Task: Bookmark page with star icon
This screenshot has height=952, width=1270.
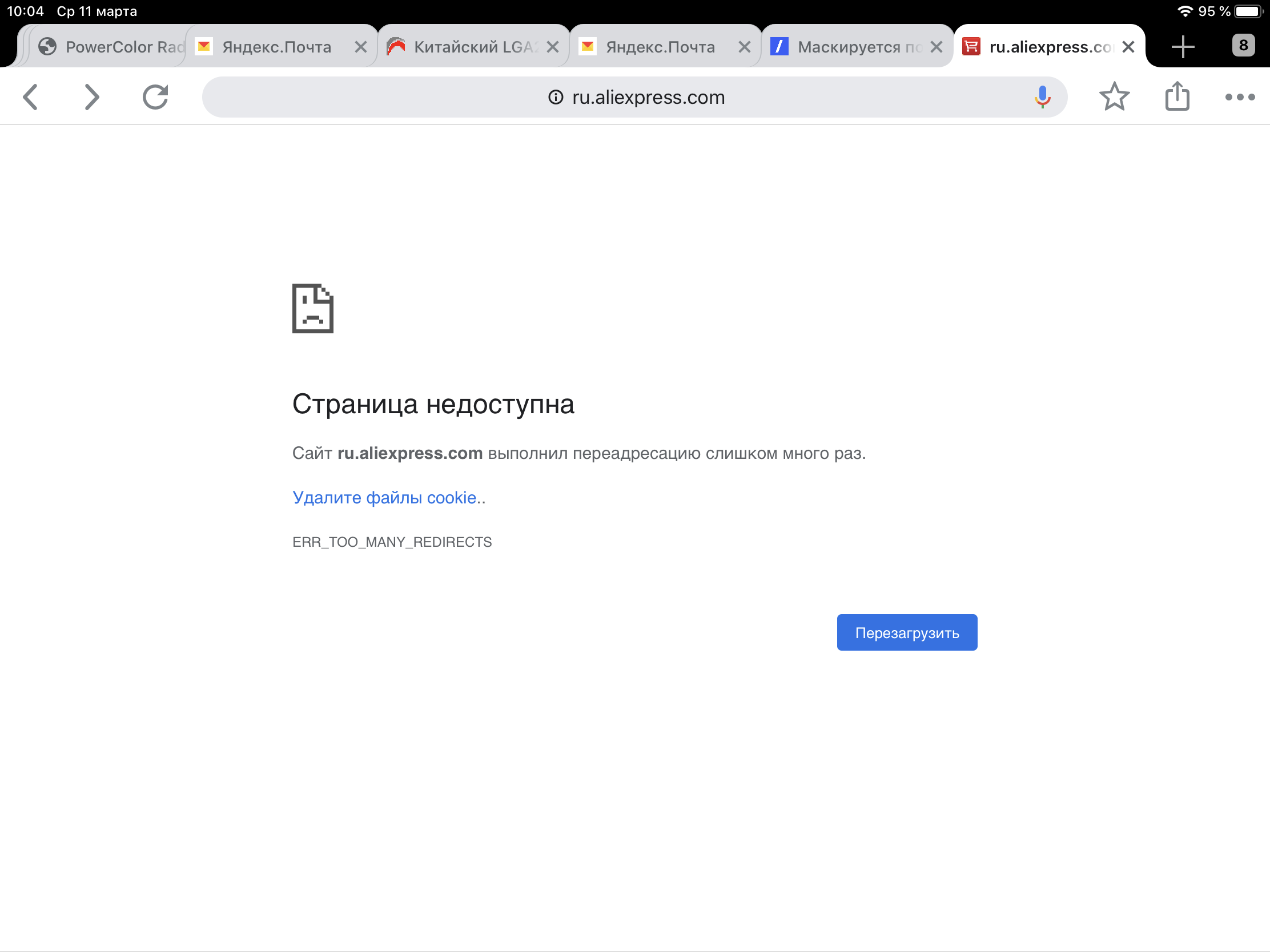Action: [1114, 97]
